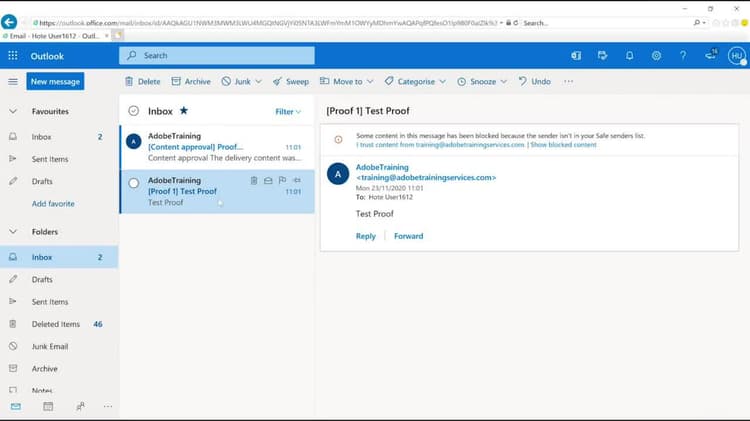The height and width of the screenshot is (421, 750).
Task: Click Show blocked content link
Action: (563, 145)
